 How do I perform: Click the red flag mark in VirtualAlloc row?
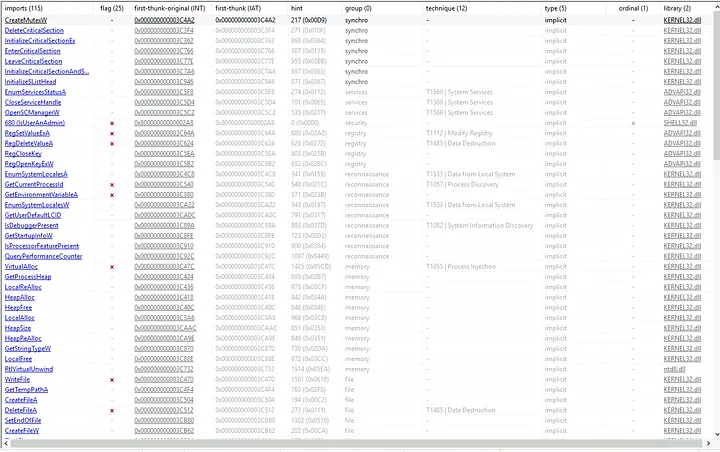click(x=112, y=267)
